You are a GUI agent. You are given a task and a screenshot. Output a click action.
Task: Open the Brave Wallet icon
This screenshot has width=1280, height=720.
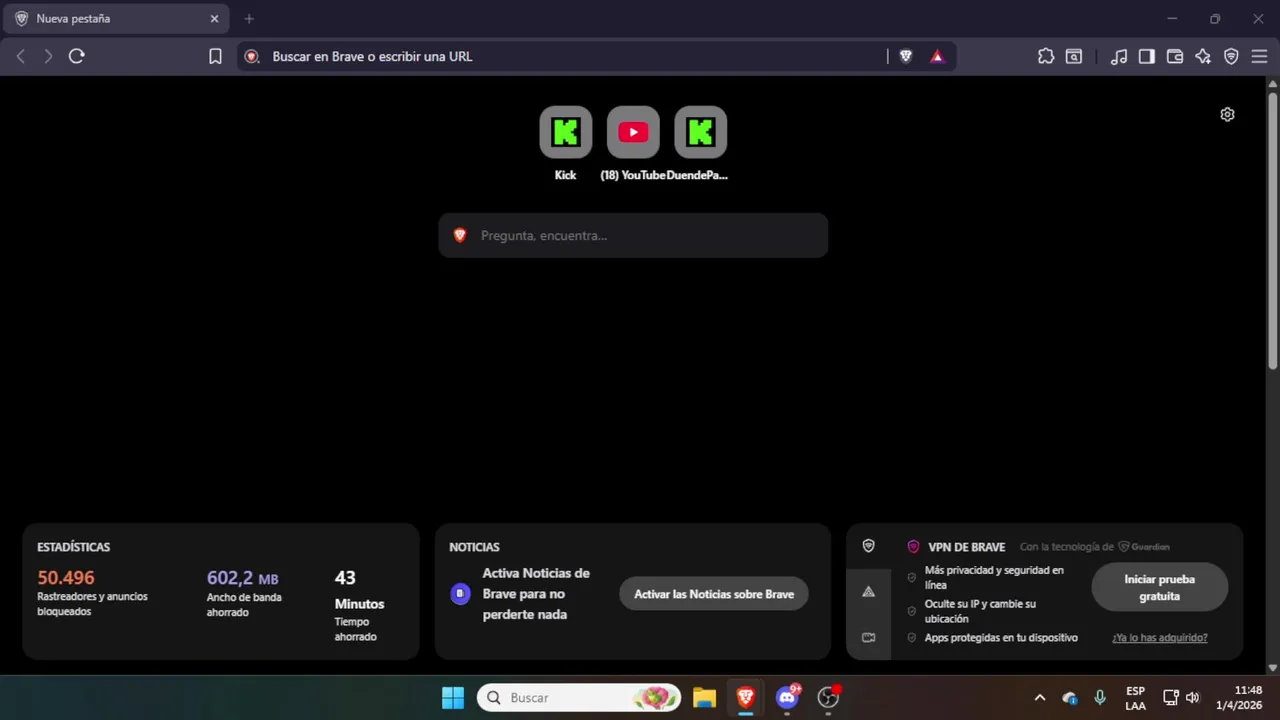pos(1175,56)
